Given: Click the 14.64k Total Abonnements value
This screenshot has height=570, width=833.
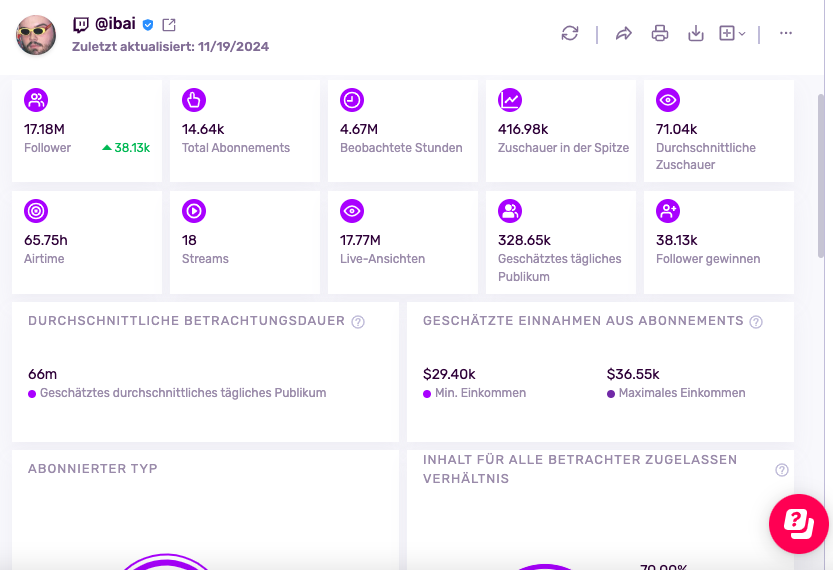Looking at the screenshot, I should click(x=203, y=129).
